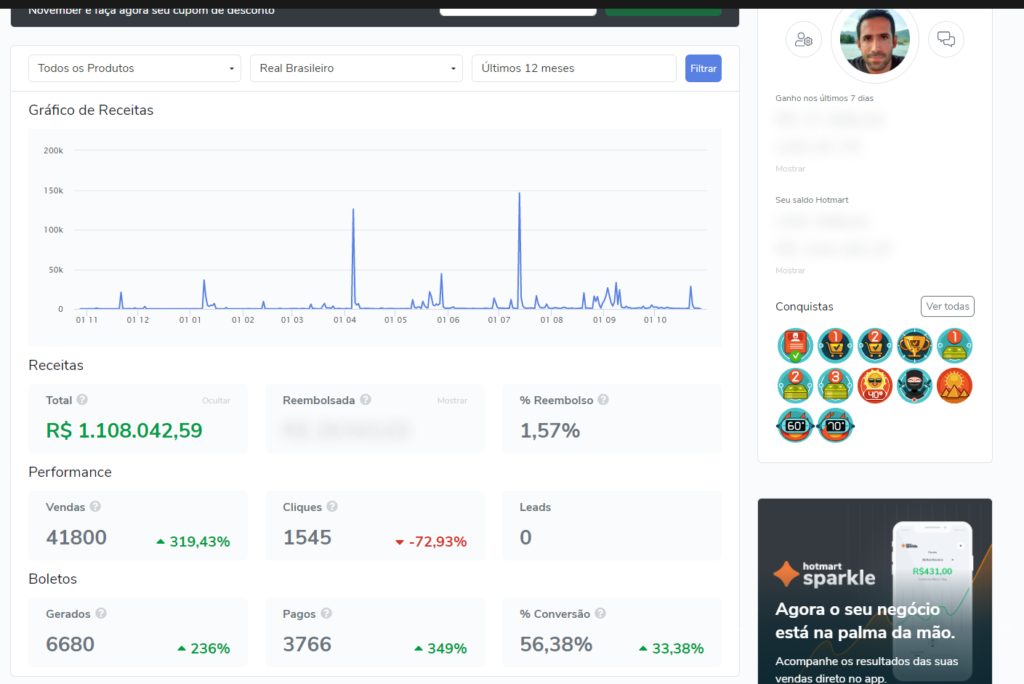Screen dimensions: 1024x684
Task: Click the Pagos boletos count 3766
Action: point(307,644)
